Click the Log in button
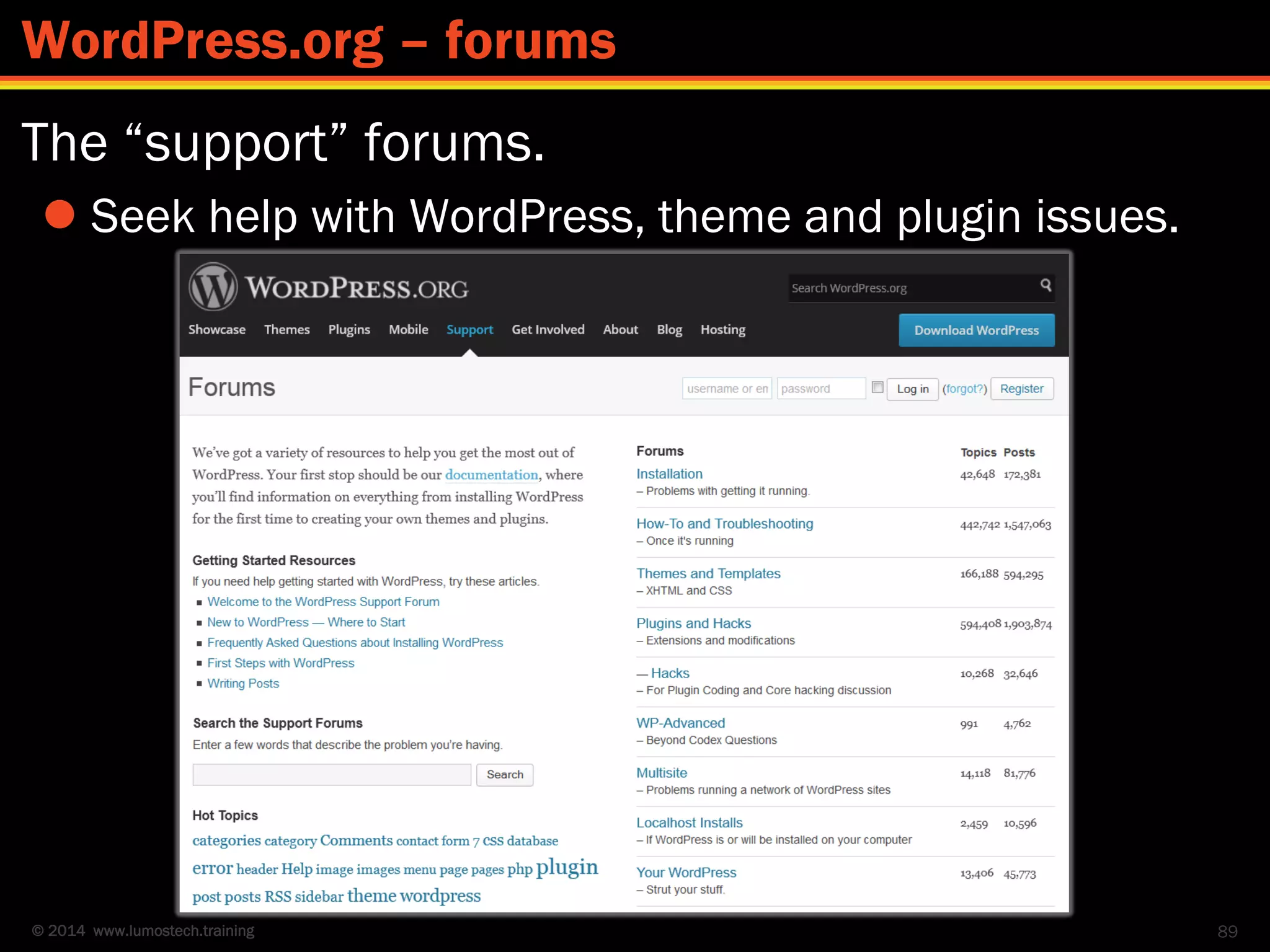Screen dimensions: 1270x952 913,389
